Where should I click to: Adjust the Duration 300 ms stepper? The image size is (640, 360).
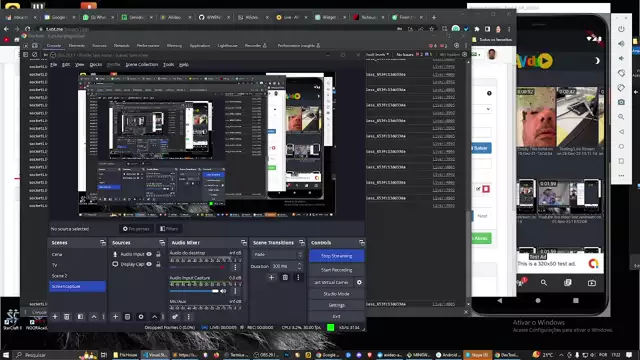coord(300,266)
